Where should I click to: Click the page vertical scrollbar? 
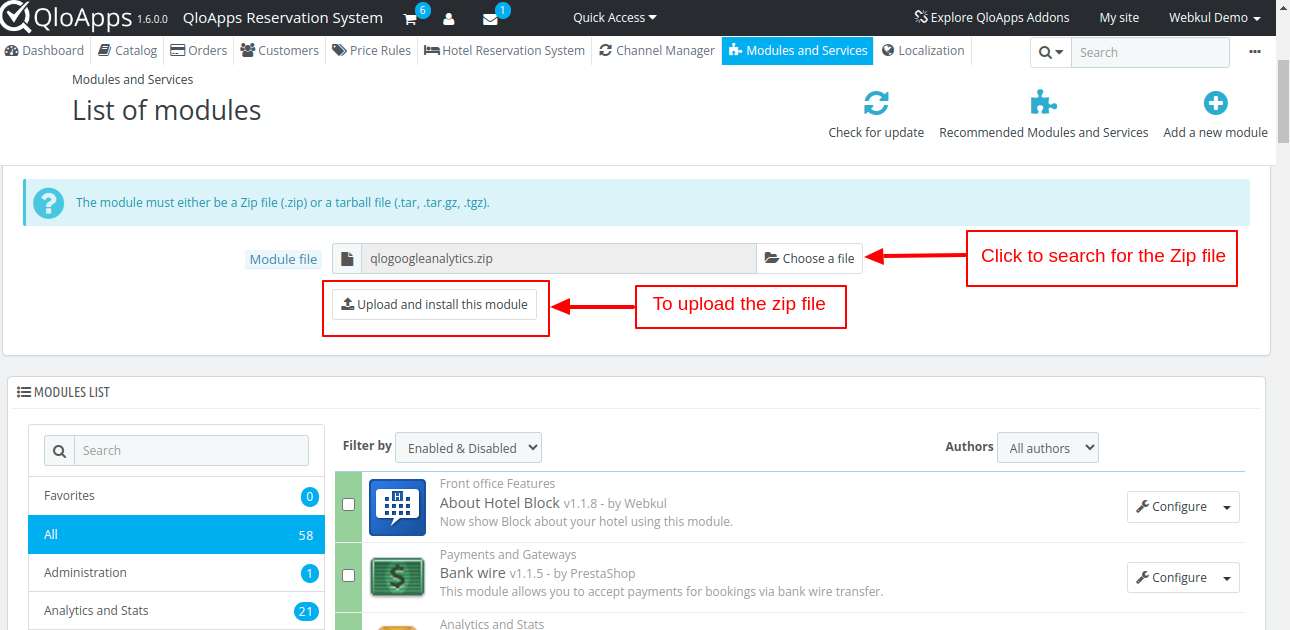coord(1282,102)
